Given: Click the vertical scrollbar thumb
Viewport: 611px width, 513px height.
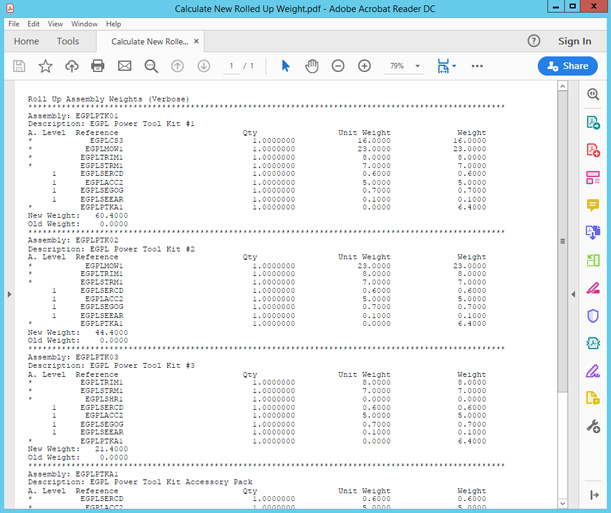Looking at the screenshot, I should [562, 242].
